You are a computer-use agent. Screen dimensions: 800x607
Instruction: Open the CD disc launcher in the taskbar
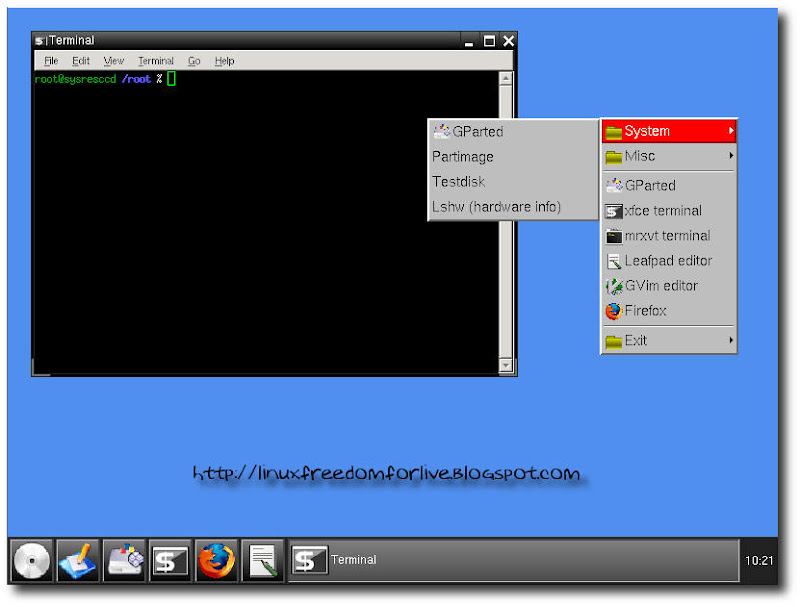pos(32,561)
